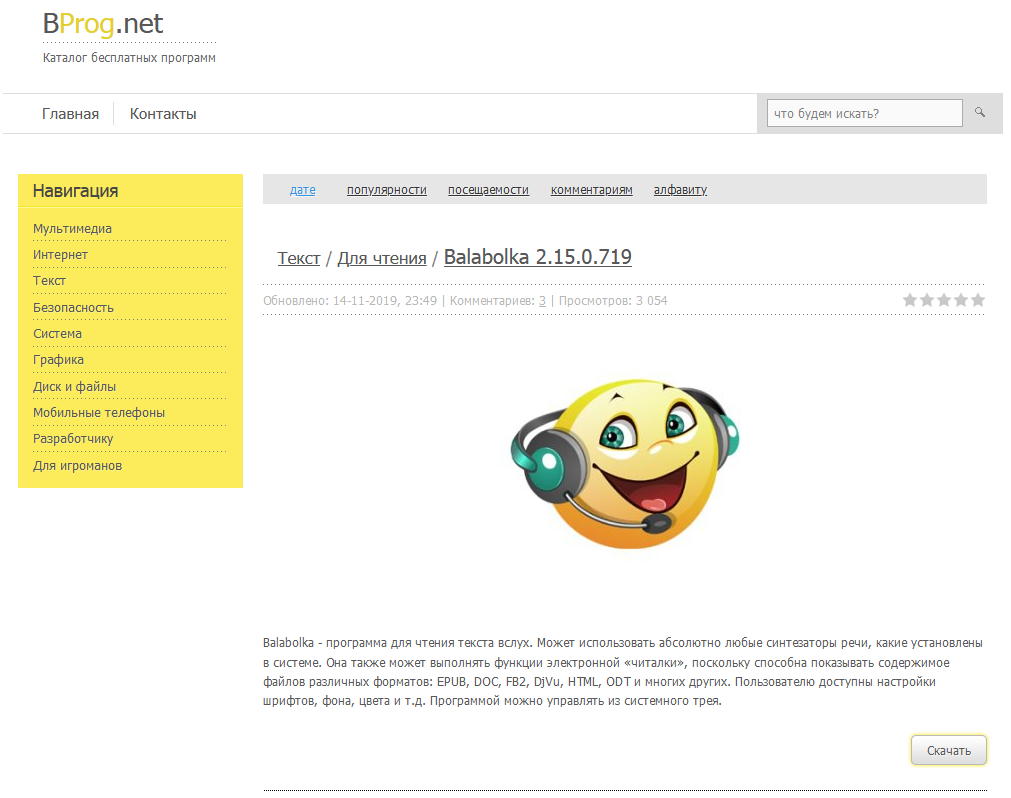Viewport: 1011px width, 798px height.
Task: Sort programs by посещаемости
Action: 488,189
